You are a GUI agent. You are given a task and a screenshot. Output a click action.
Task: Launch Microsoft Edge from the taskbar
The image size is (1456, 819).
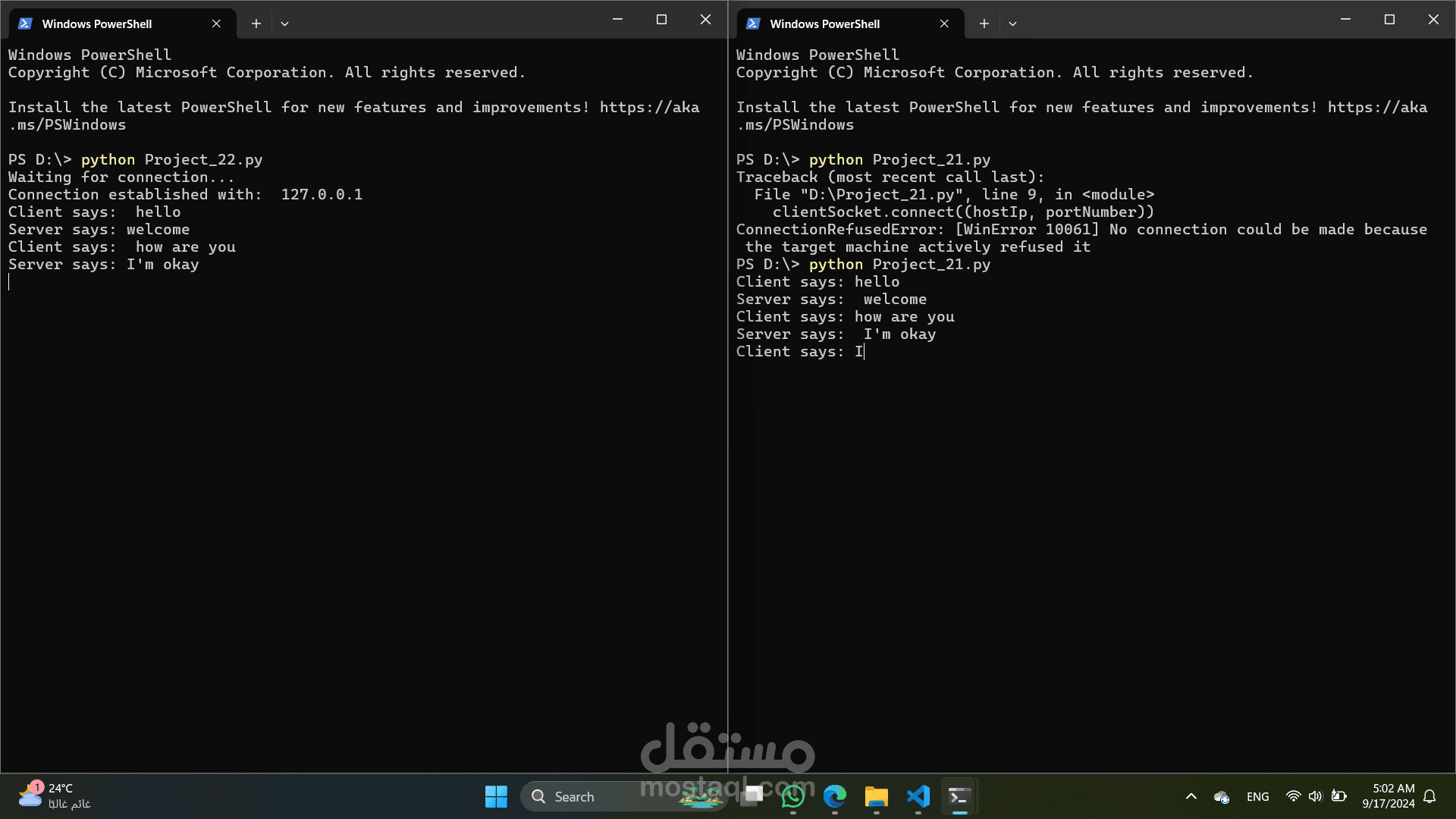835,796
